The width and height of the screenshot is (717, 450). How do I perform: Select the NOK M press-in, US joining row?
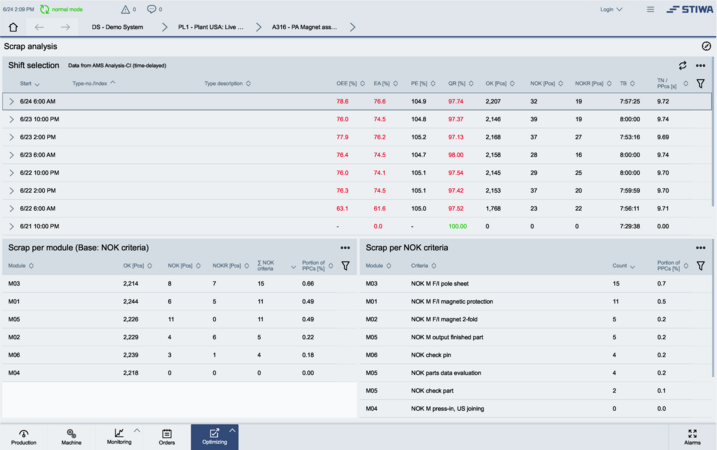click(x=536, y=408)
